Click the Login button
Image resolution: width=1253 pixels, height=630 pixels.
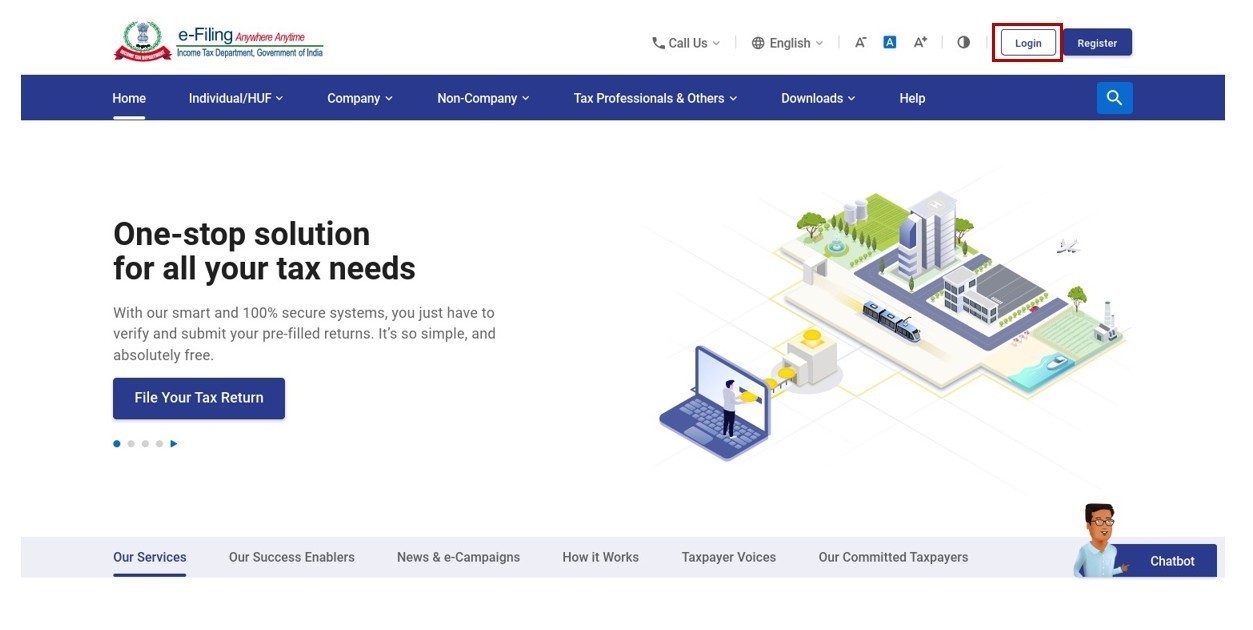click(1028, 43)
